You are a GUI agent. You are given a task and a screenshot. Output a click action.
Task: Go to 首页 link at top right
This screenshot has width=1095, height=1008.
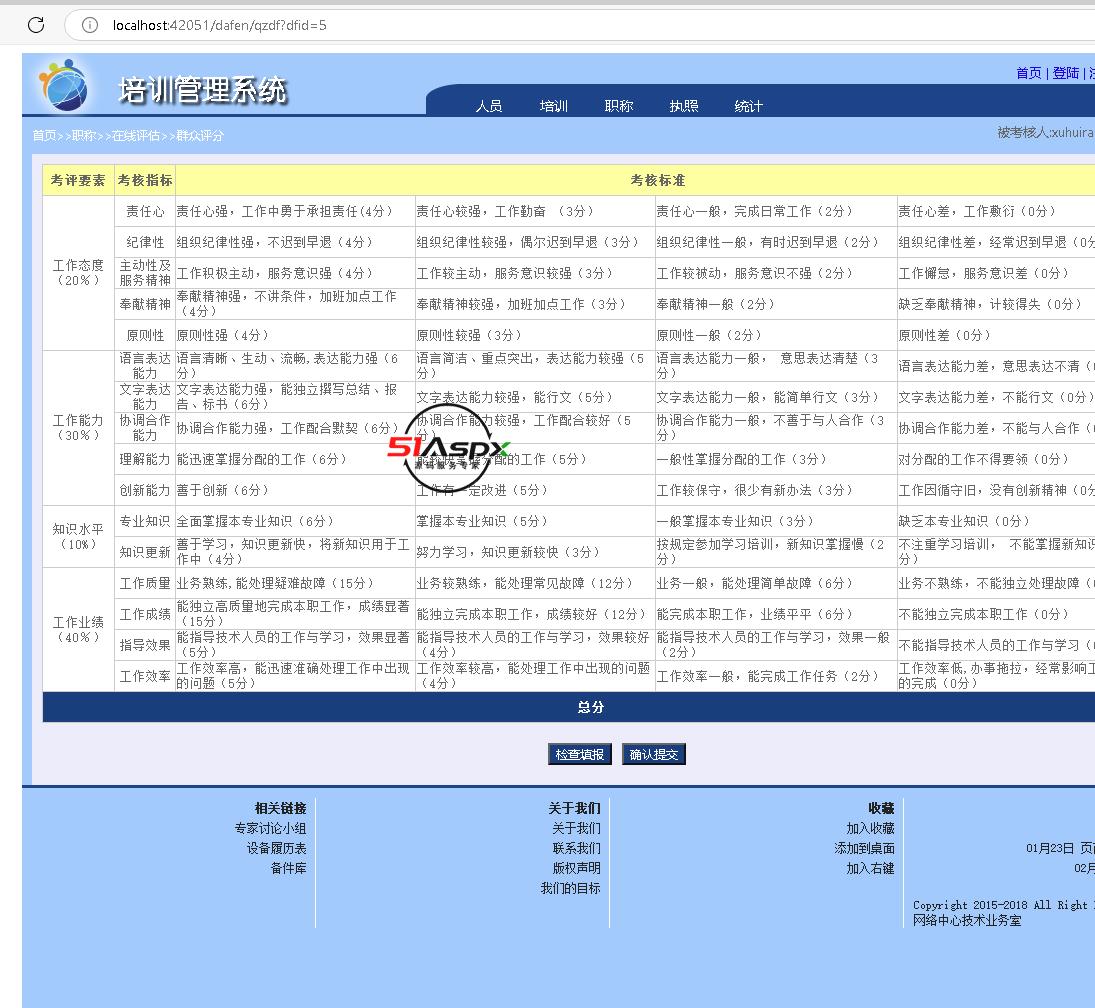[x=1029, y=73]
